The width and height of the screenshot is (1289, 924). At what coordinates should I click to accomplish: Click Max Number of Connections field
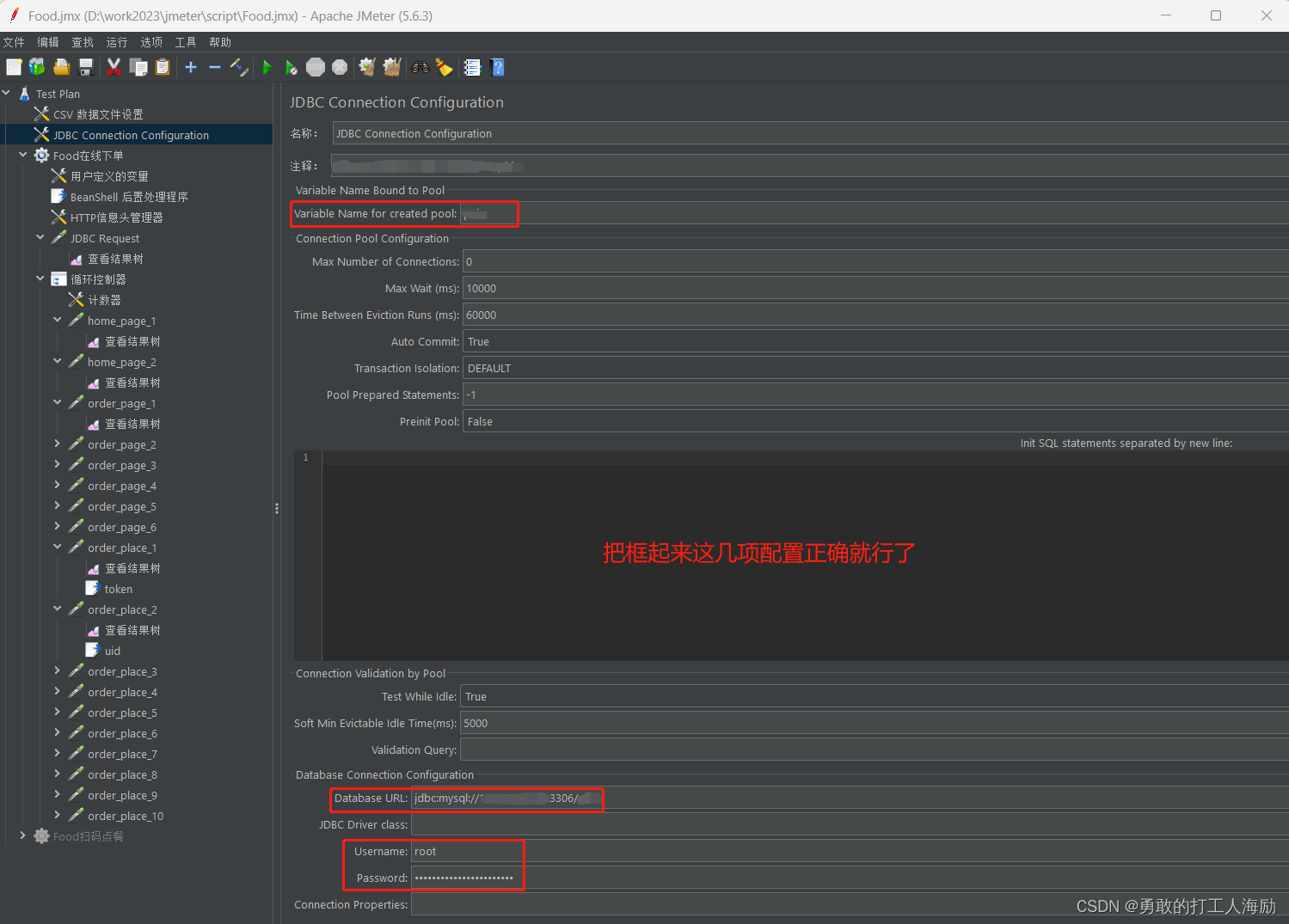pyautogui.click(x=875, y=261)
